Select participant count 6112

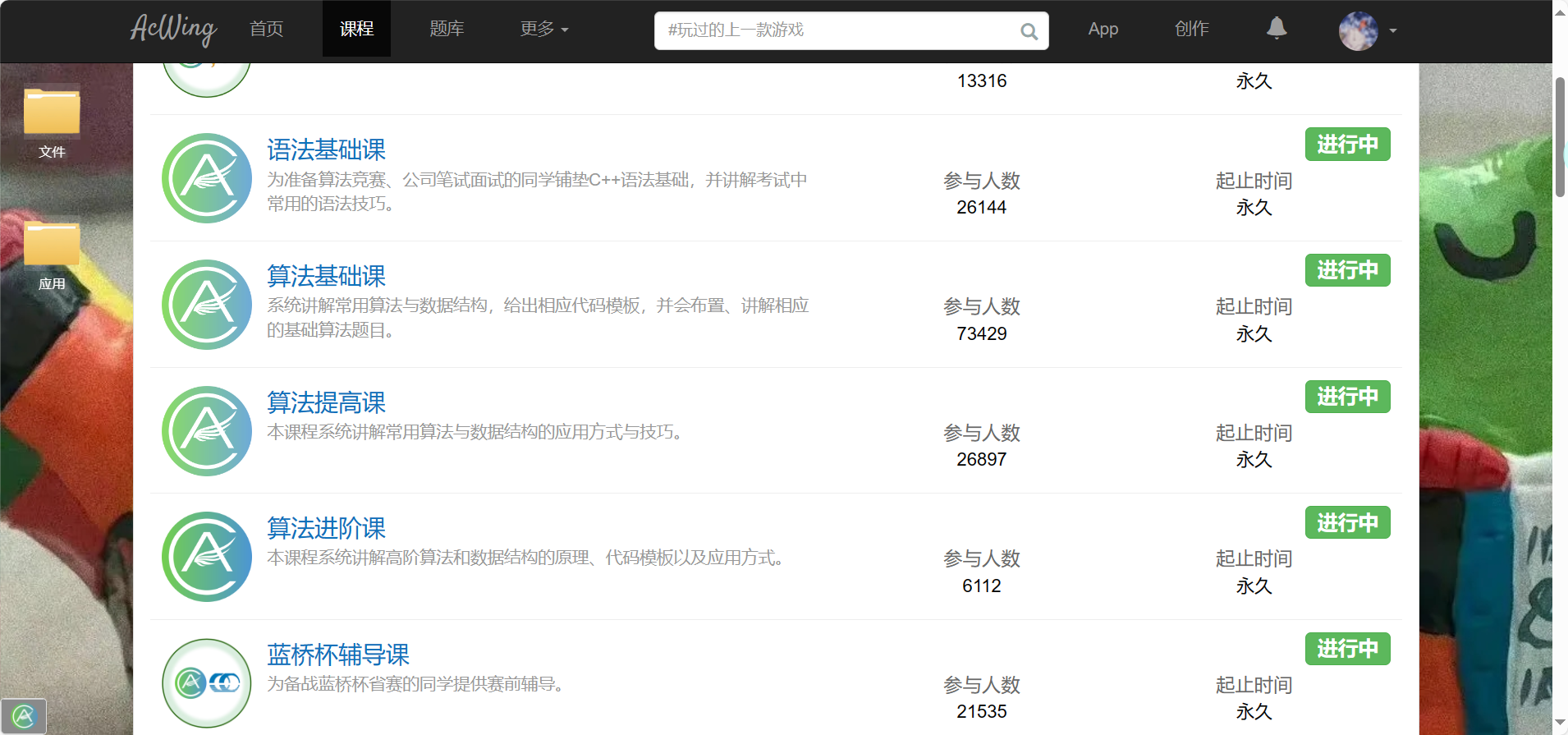point(982,586)
